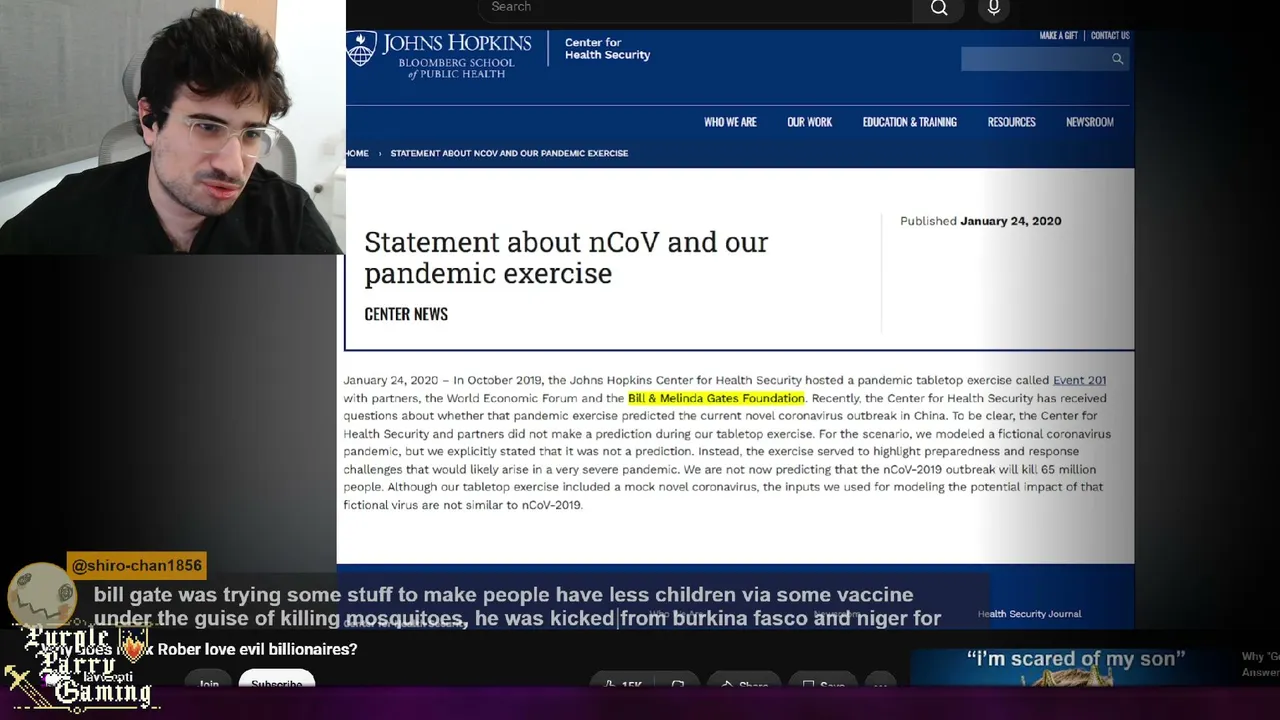Open the Newsroom menu
The height and width of the screenshot is (720, 1280).
click(1089, 122)
